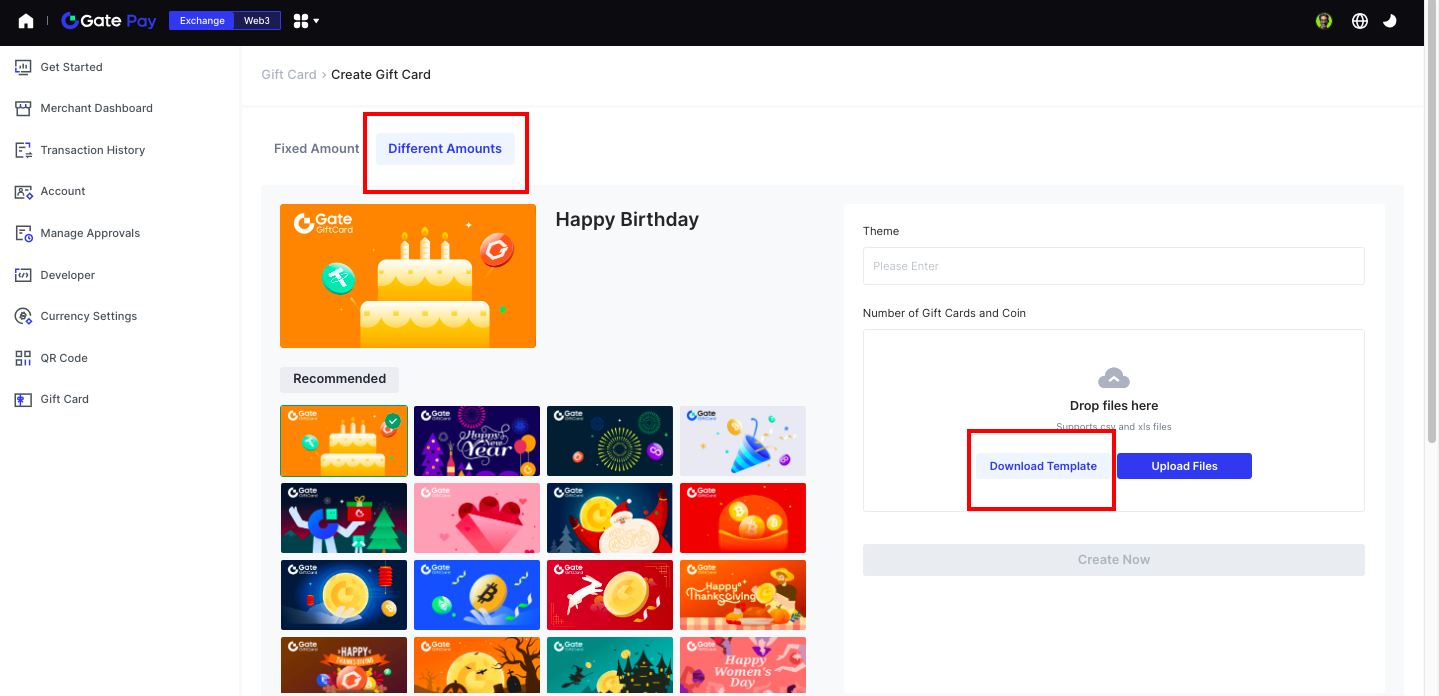Click the user profile avatar
This screenshot has height=696, width=1439.
(1324, 21)
